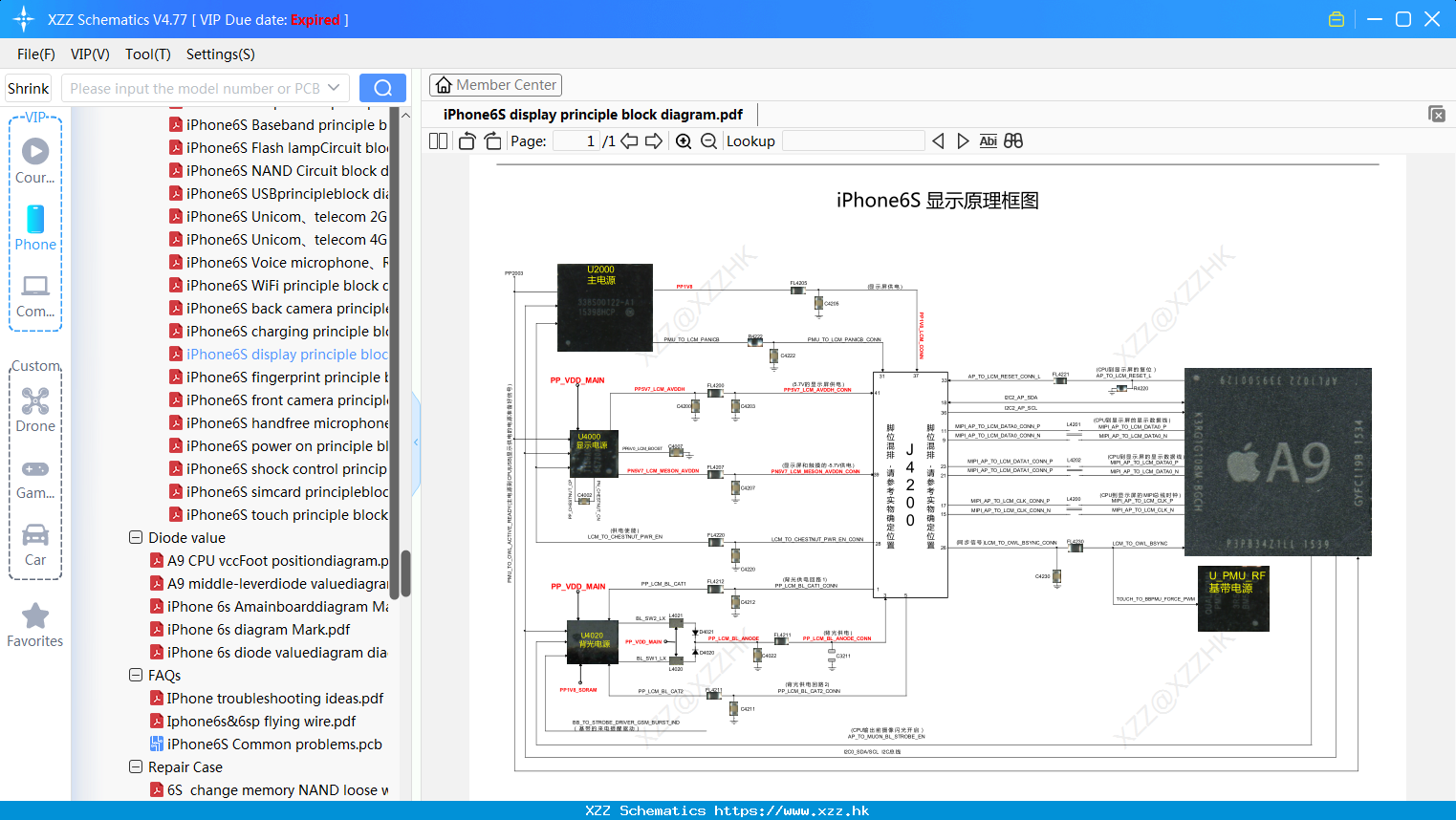Click the binoculars search icon
This screenshot has height=820, width=1456.
click(x=1013, y=140)
